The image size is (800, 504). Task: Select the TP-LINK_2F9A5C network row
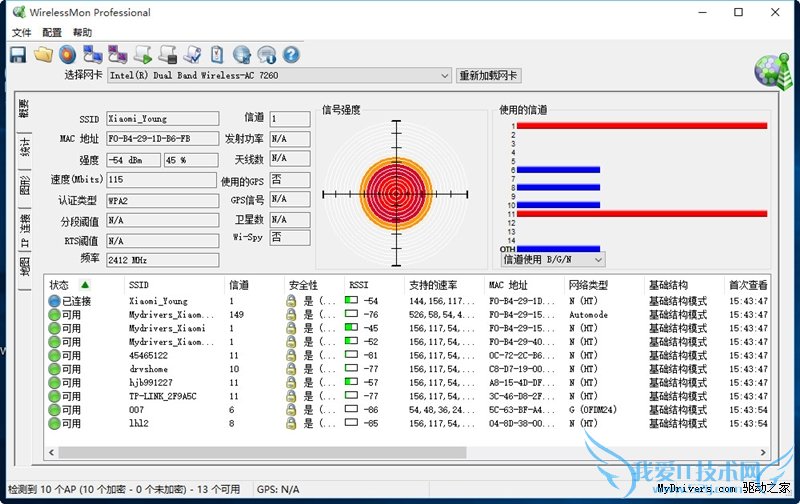pyautogui.click(x=408, y=396)
